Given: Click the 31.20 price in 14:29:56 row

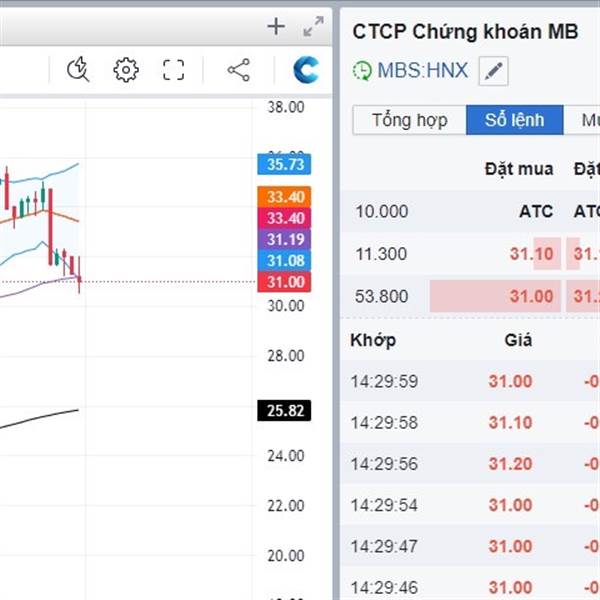Looking at the screenshot, I should point(510,464).
